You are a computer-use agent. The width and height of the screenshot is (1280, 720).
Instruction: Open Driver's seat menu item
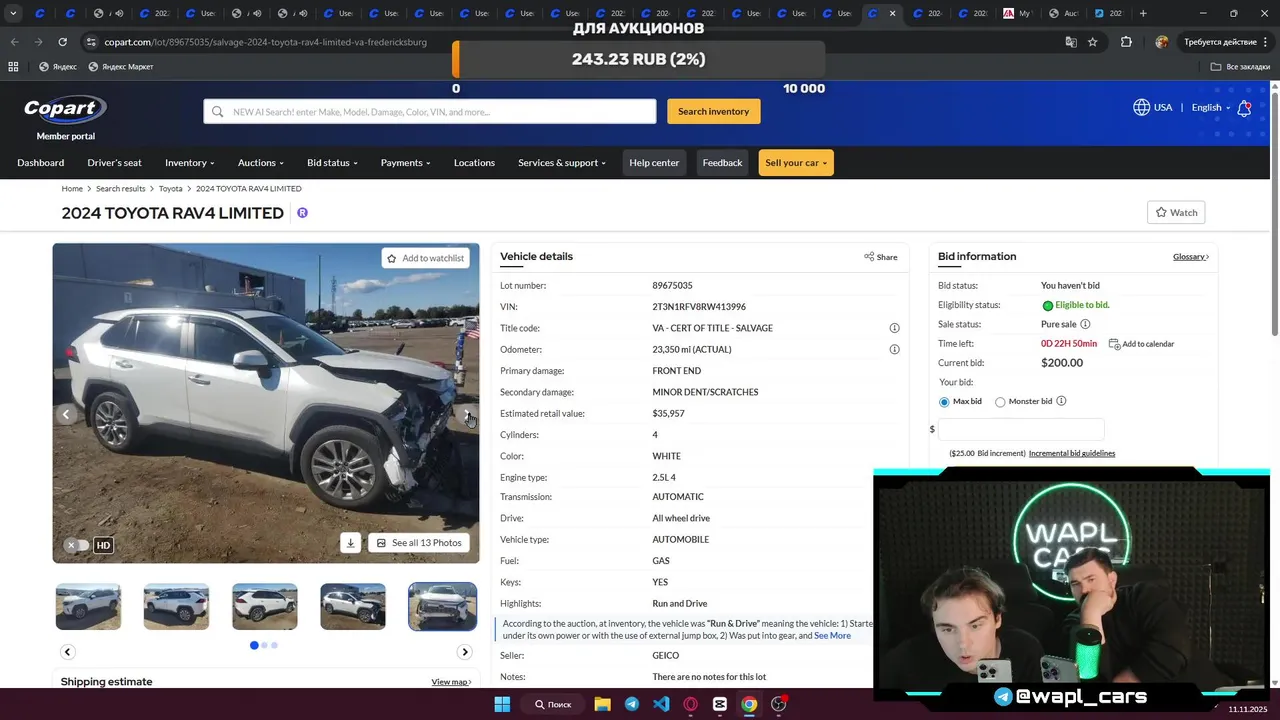coord(114,163)
